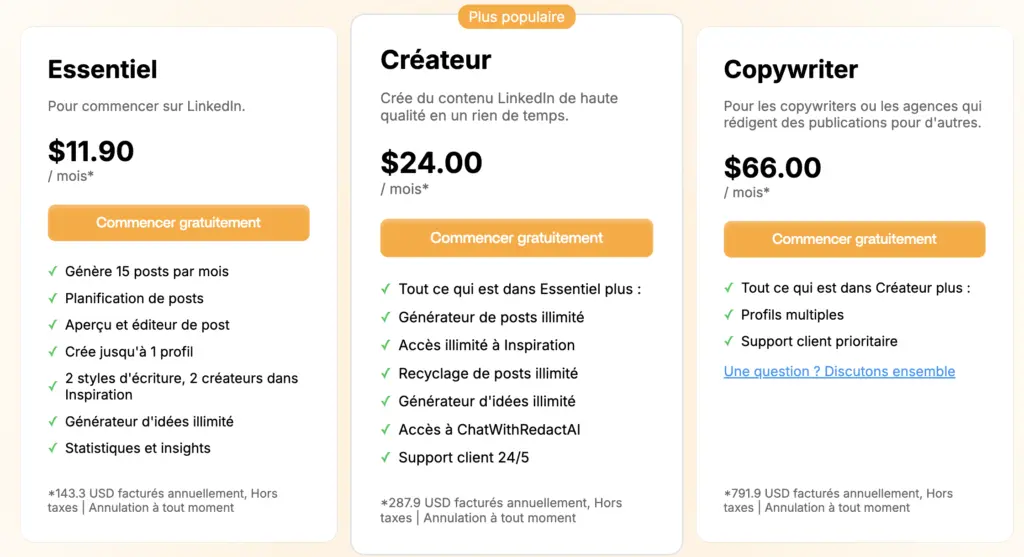
Task: Start free with the Créateur plan button
Action: click(516, 238)
